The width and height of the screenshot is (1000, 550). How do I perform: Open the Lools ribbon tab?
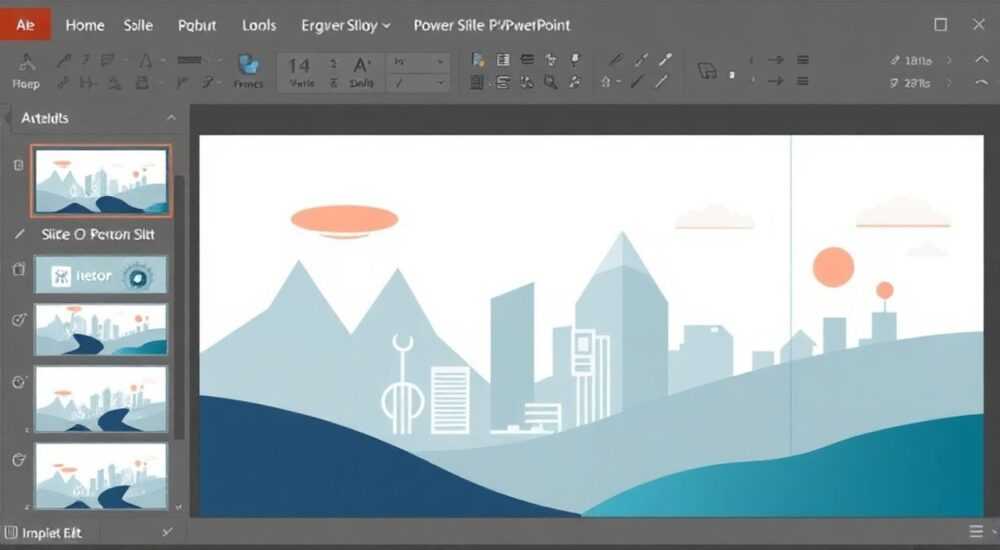(x=259, y=26)
